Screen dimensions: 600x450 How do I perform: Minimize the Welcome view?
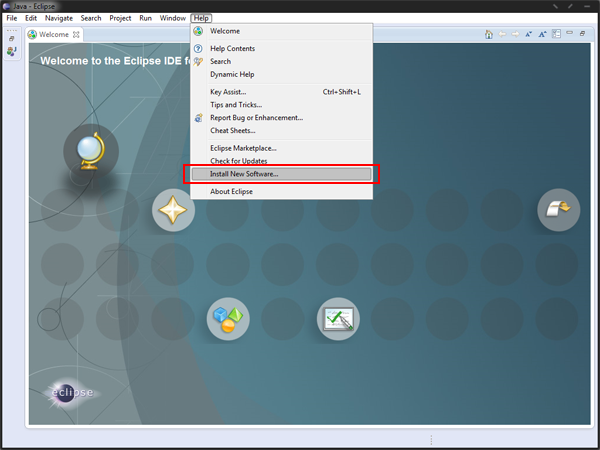569,33
